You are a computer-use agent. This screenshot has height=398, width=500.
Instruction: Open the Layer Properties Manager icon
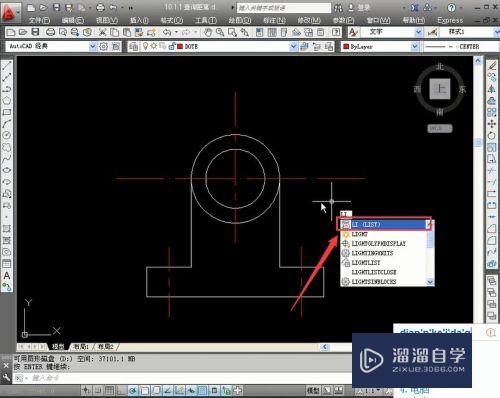pos(134,46)
